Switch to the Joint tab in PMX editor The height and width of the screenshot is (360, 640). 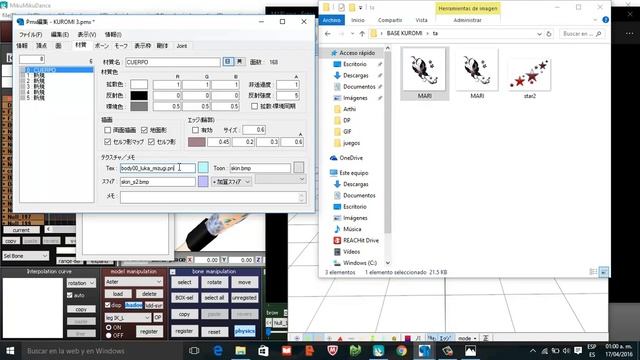coord(182,46)
